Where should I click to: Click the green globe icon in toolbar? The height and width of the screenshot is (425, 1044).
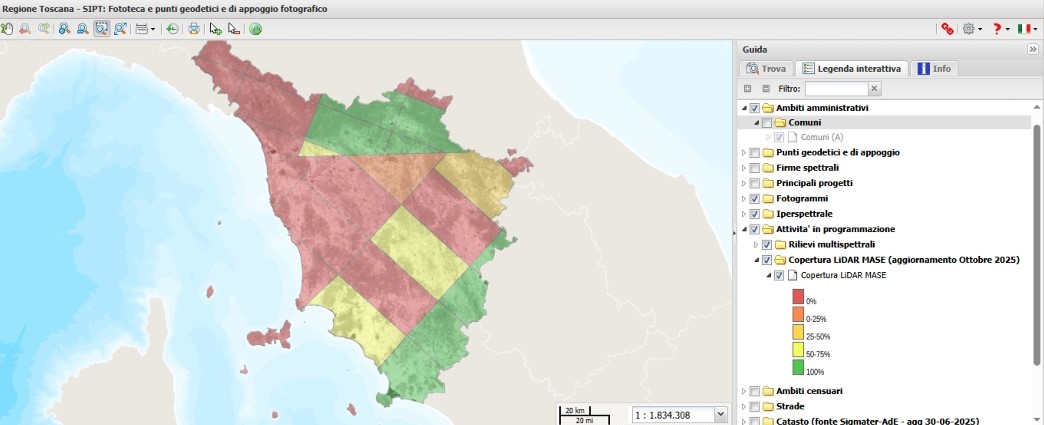coord(256,29)
